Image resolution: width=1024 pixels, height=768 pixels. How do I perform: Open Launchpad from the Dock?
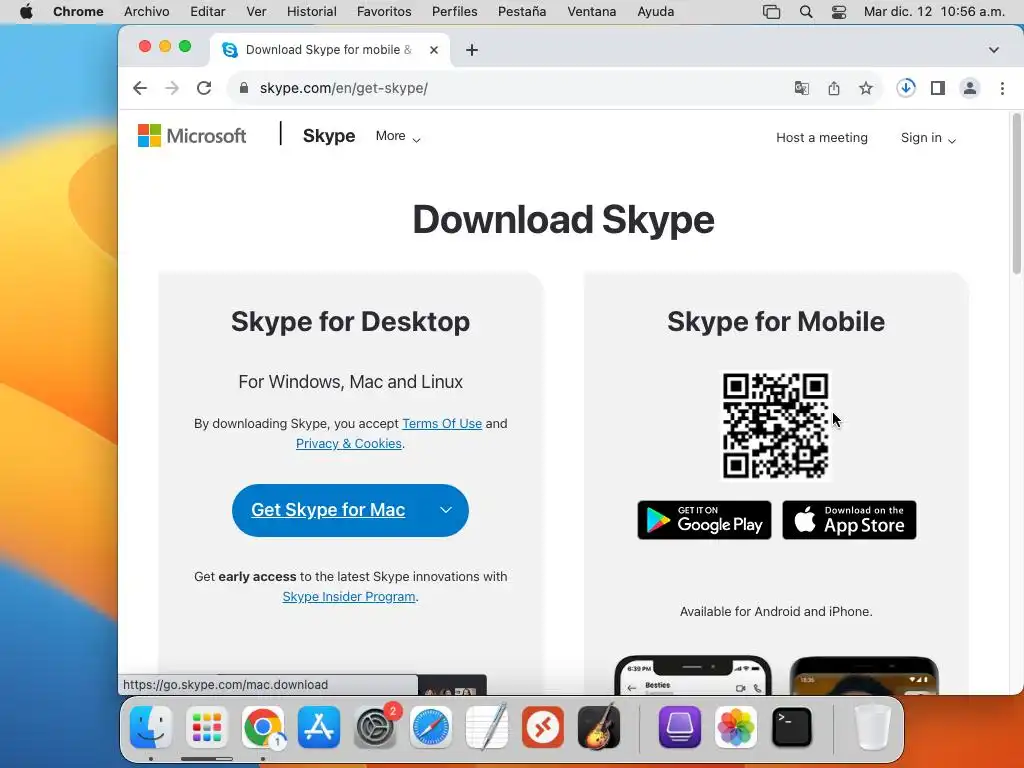(207, 727)
